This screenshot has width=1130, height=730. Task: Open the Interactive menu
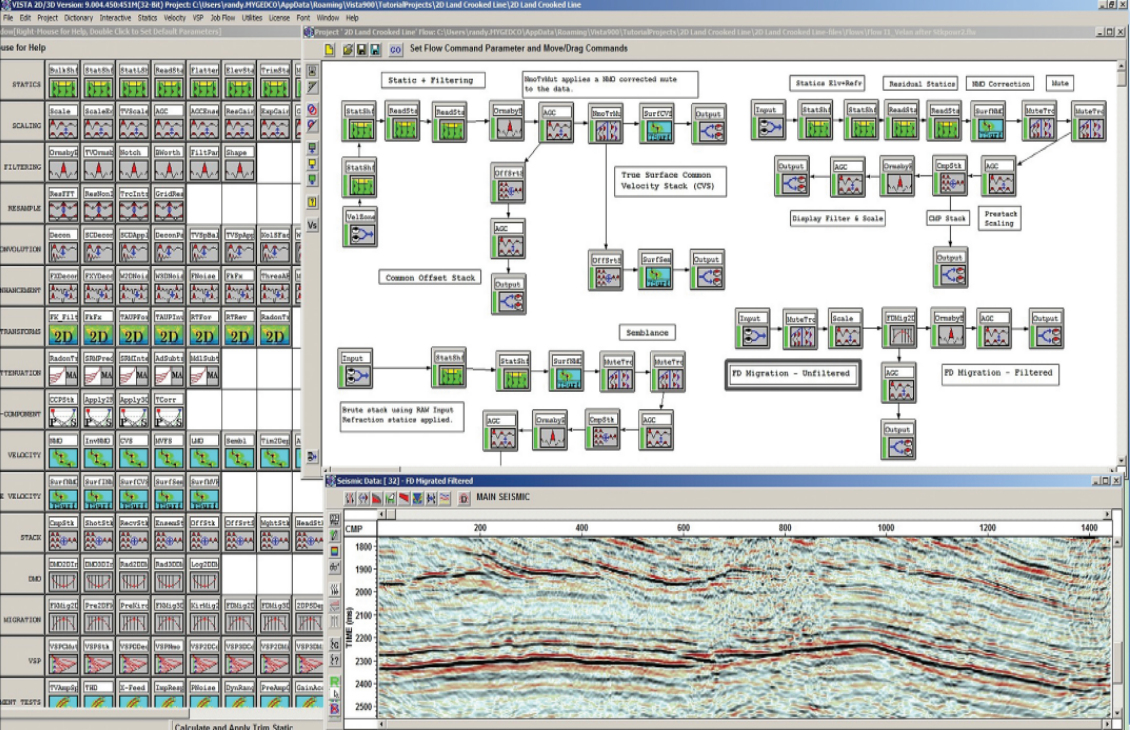pos(115,18)
